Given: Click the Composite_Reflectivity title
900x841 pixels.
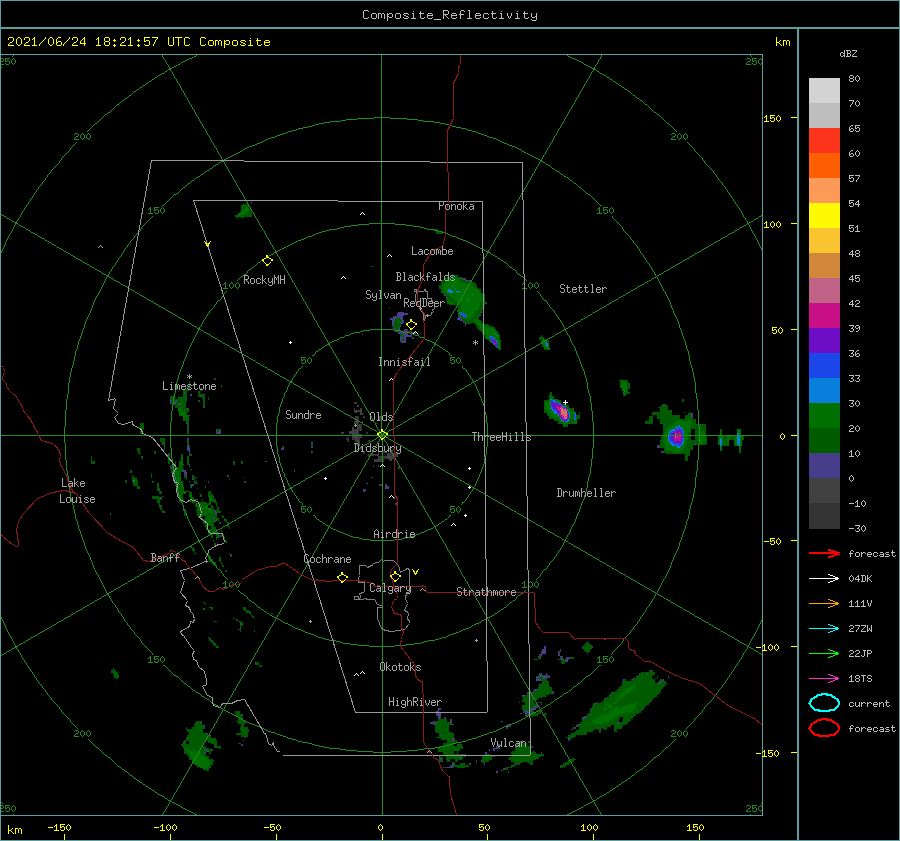Looking at the screenshot, I should (x=450, y=15).
